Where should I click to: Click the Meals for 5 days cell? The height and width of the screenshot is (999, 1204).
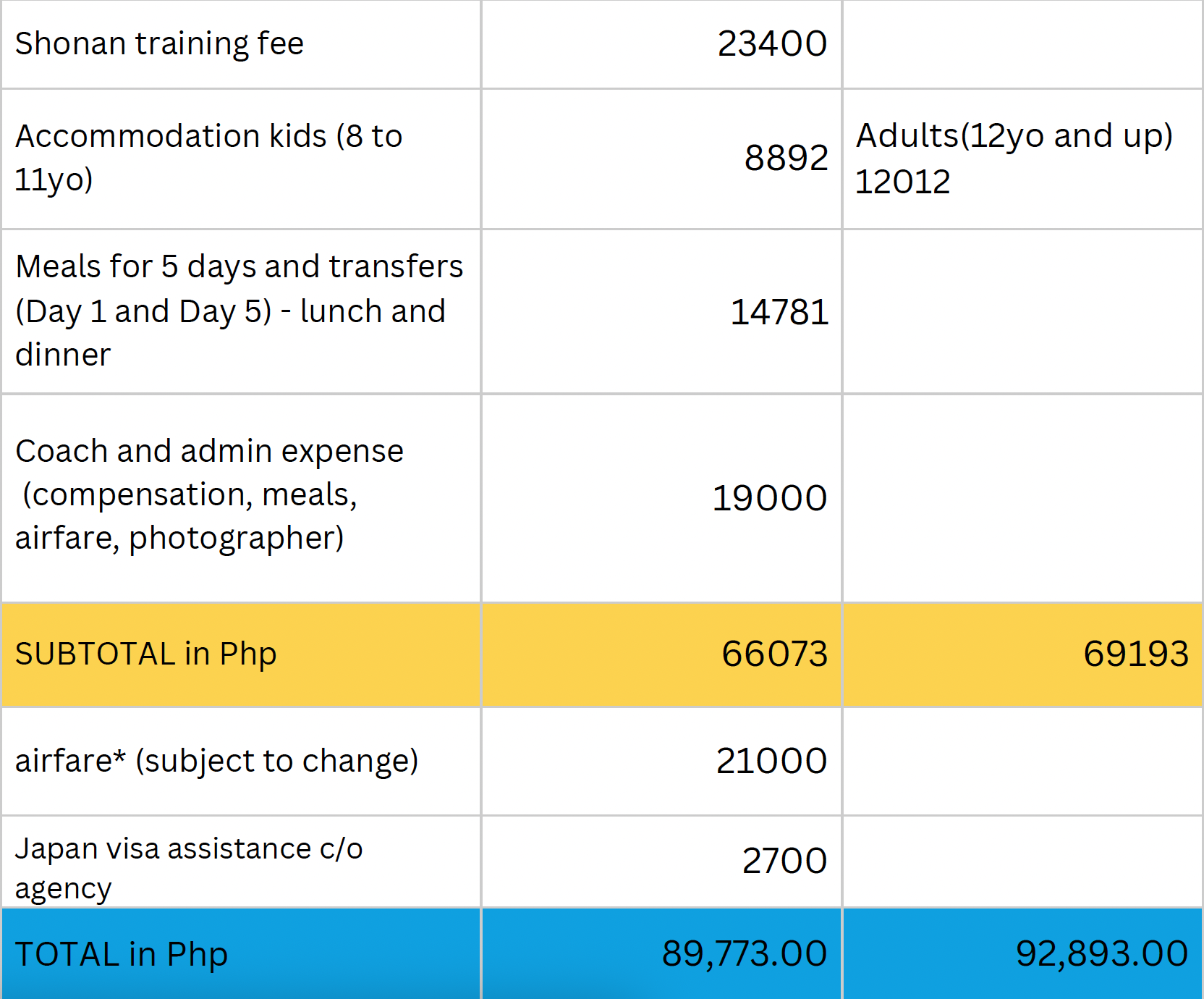click(239, 311)
